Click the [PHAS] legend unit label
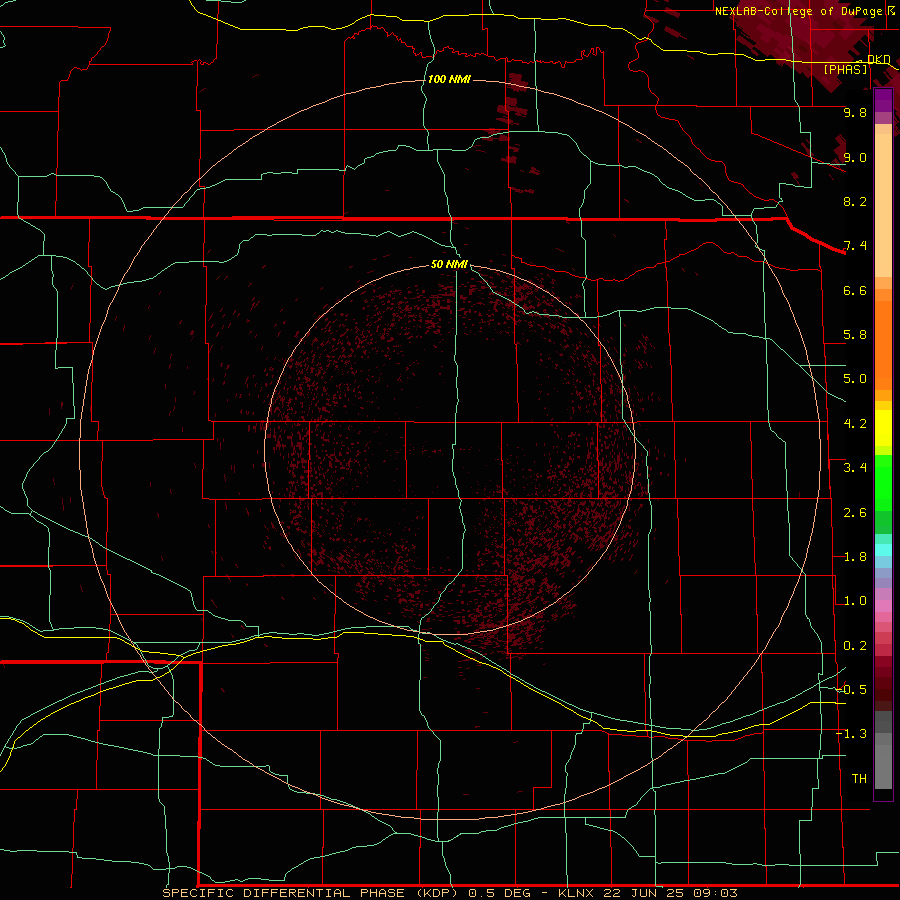Image resolution: width=900 pixels, height=900 pixels. 845,69
